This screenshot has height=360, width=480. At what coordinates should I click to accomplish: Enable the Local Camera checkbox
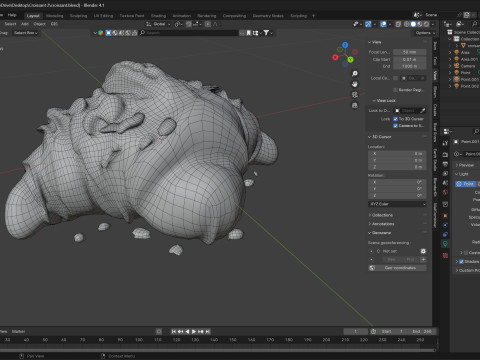pyautogui.click(x=395, y=78)
